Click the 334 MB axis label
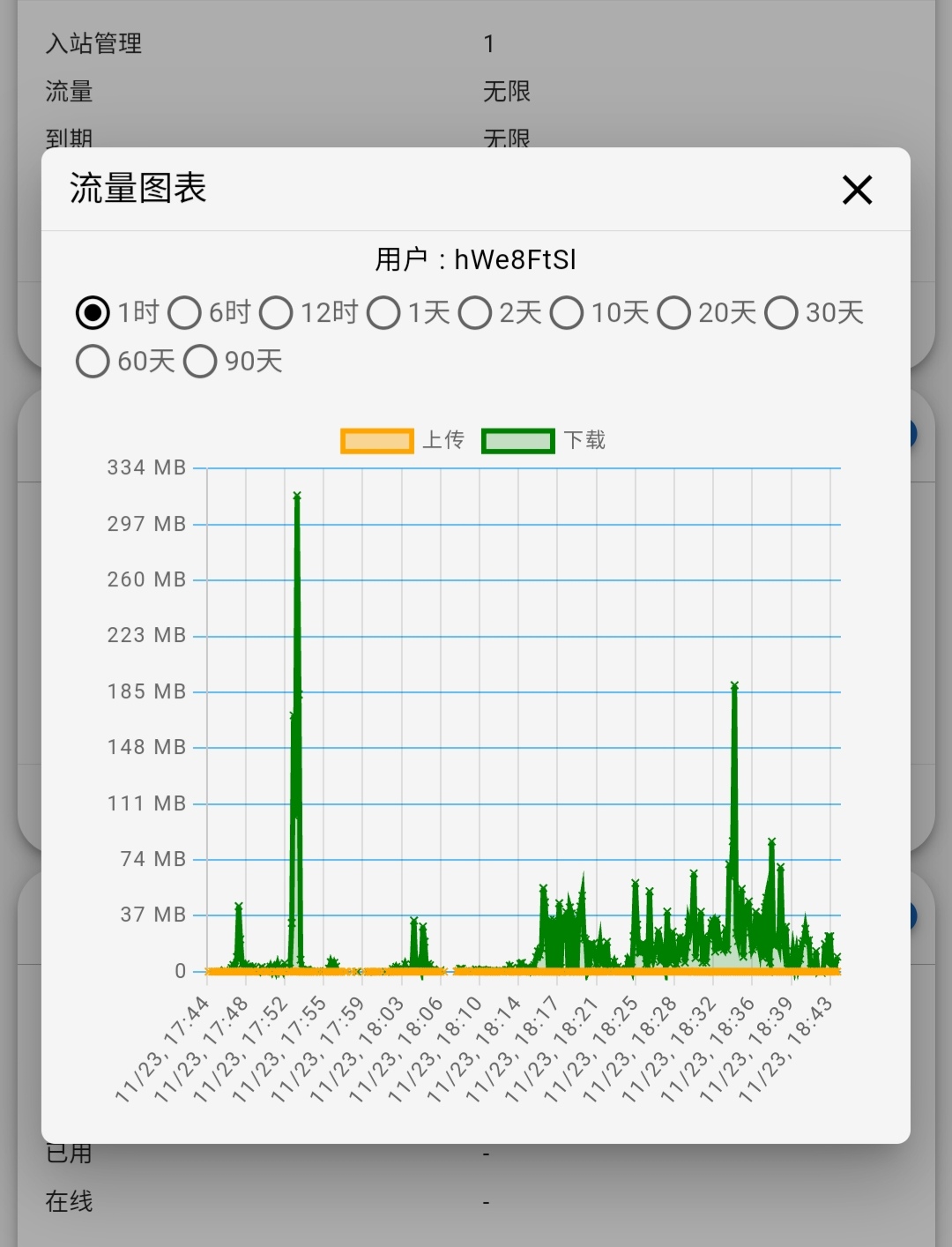This screenshot has height=1247, width=952. coord(147,467)
